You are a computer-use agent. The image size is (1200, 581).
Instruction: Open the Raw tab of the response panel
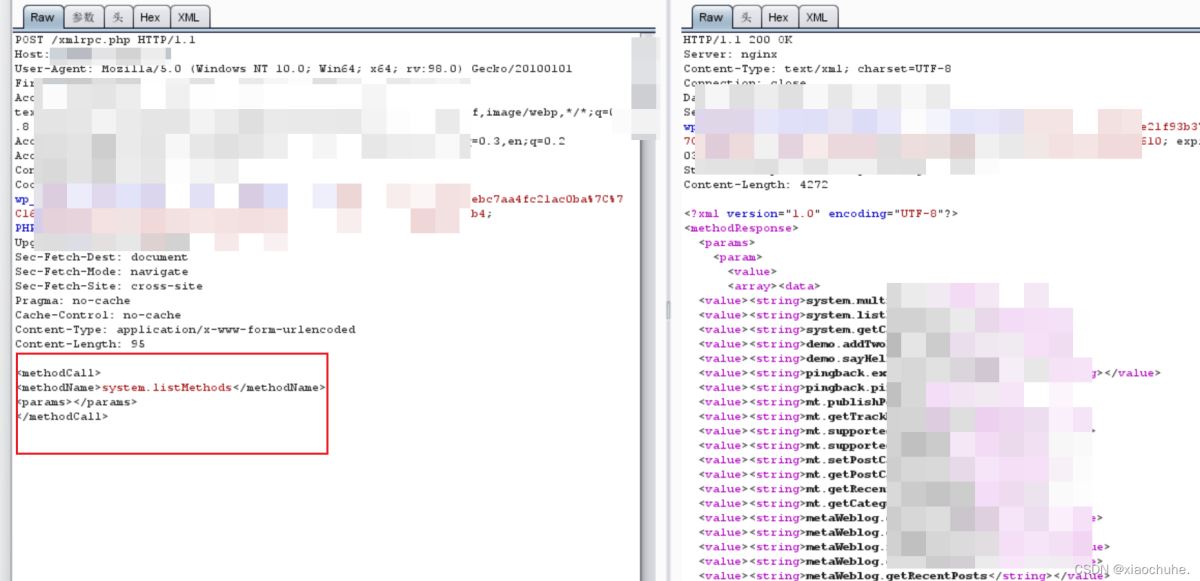(x=710, y=17)
